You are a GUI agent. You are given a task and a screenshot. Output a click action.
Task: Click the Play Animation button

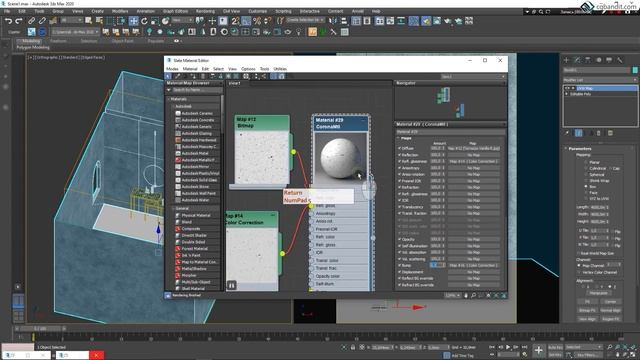508,347
